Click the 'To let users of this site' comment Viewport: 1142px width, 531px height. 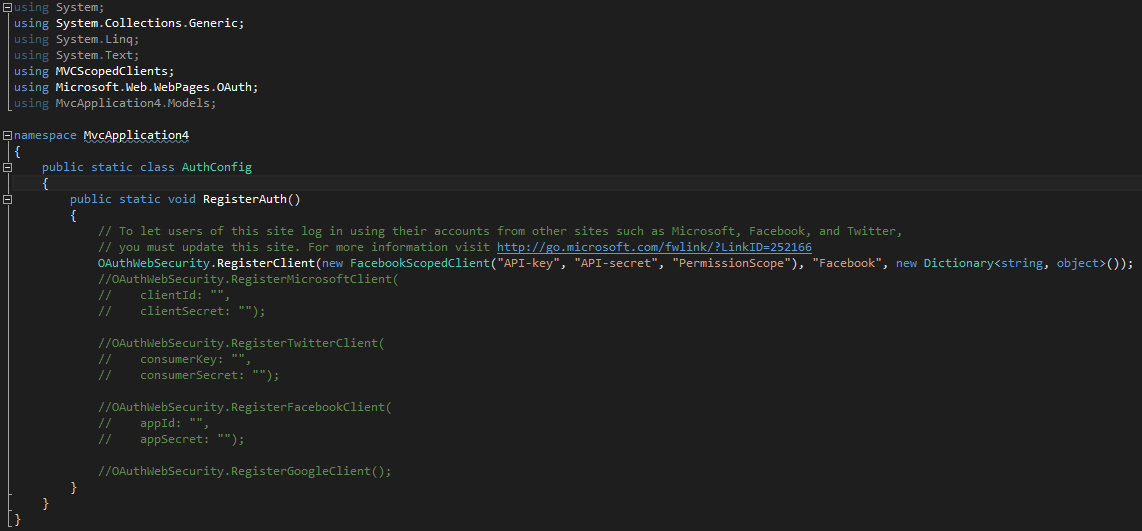pyautogui.click(x=500, y=231)
